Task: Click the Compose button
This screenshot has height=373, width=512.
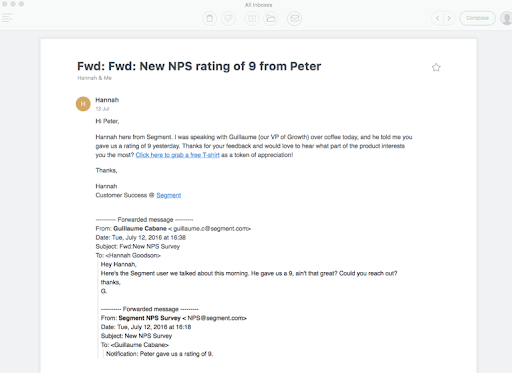Action: coord(477,18)
